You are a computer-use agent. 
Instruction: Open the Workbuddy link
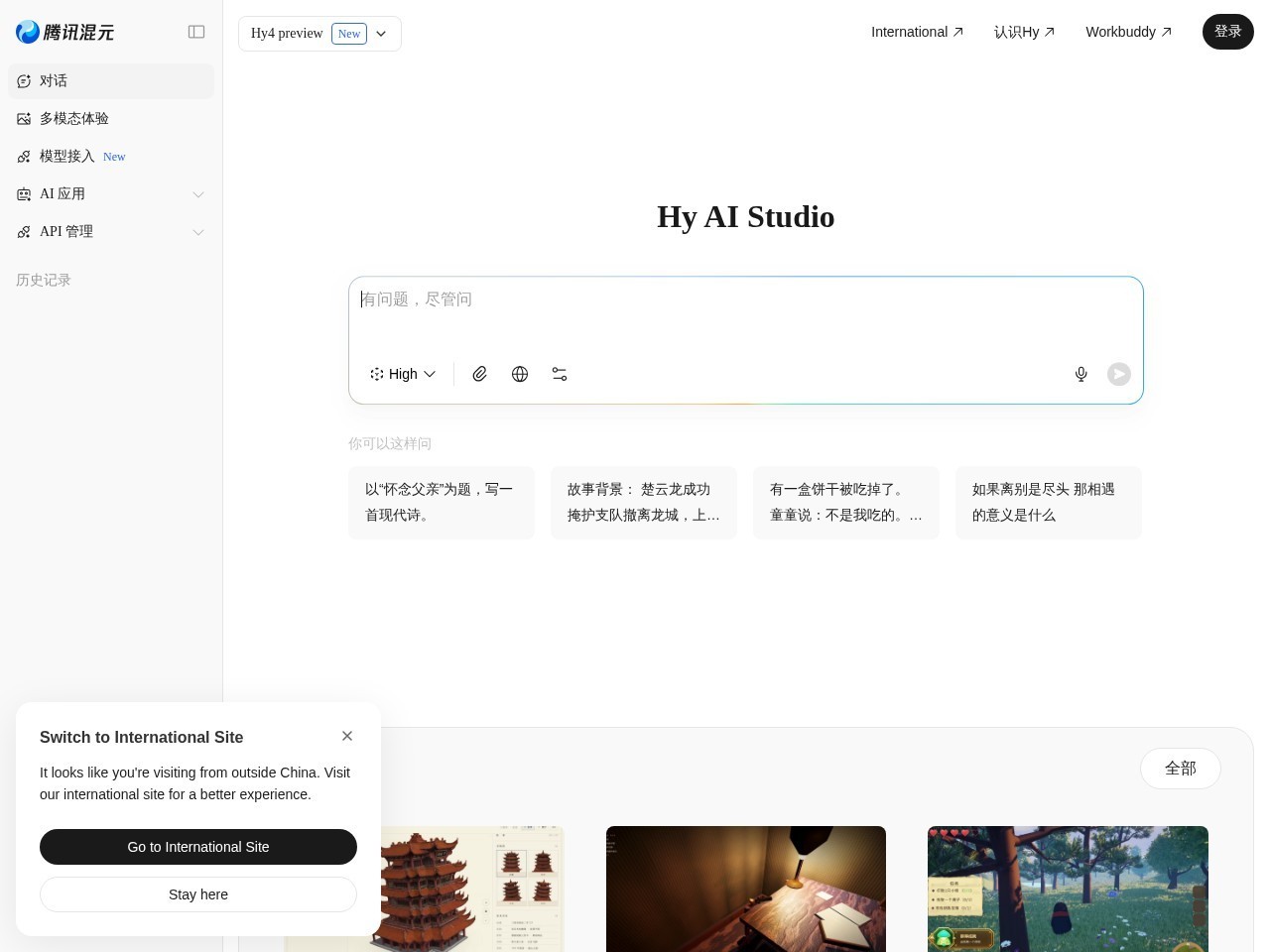(1128, 32)
